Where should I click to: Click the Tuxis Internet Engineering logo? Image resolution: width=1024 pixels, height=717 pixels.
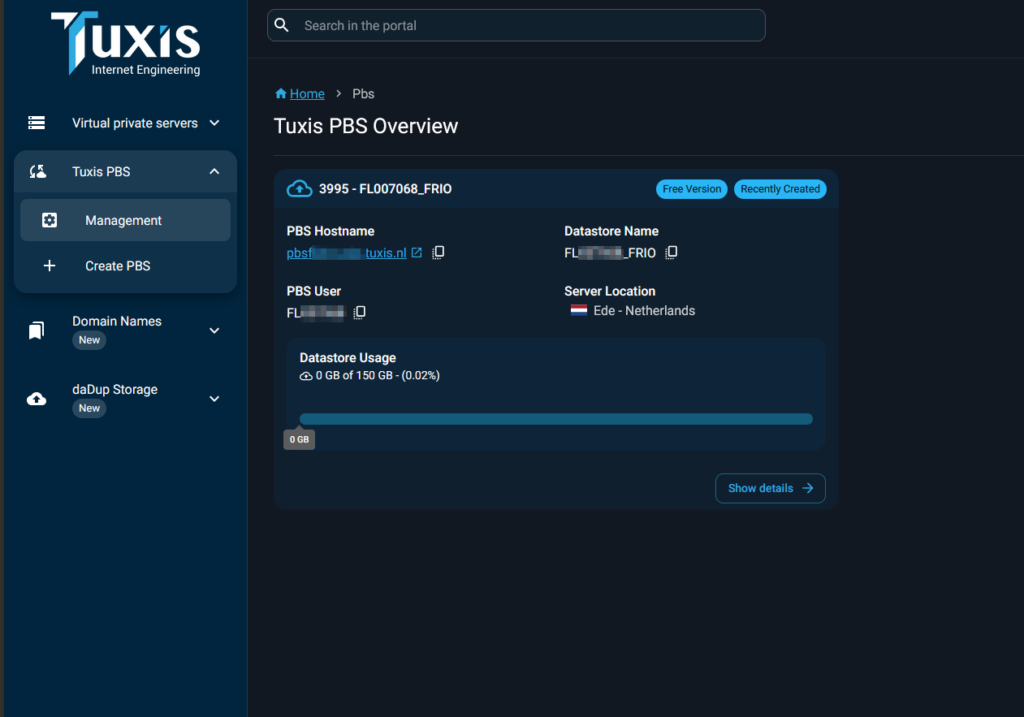(126, 44)
